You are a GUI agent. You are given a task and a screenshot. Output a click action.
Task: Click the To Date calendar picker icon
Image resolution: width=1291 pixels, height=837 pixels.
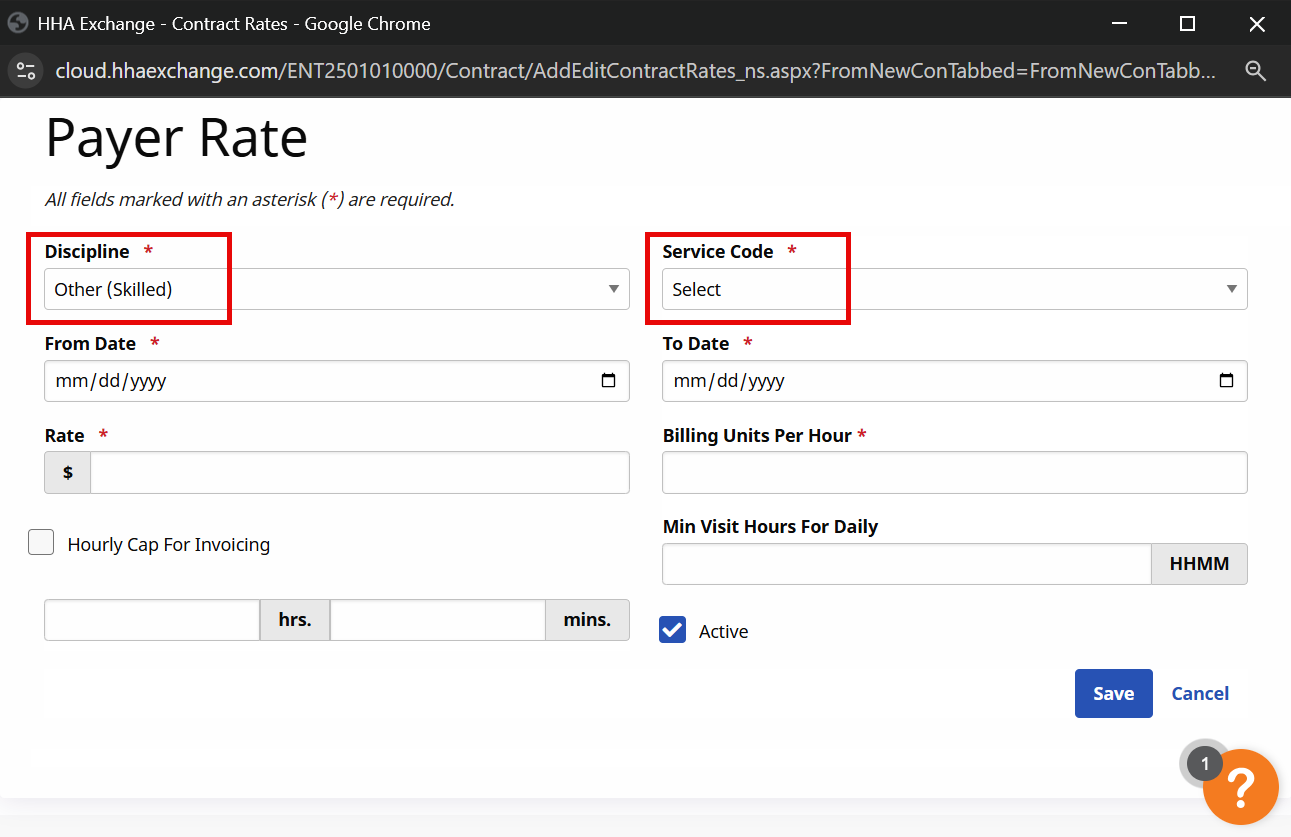pyautogui.click(x=1226, y=381)
